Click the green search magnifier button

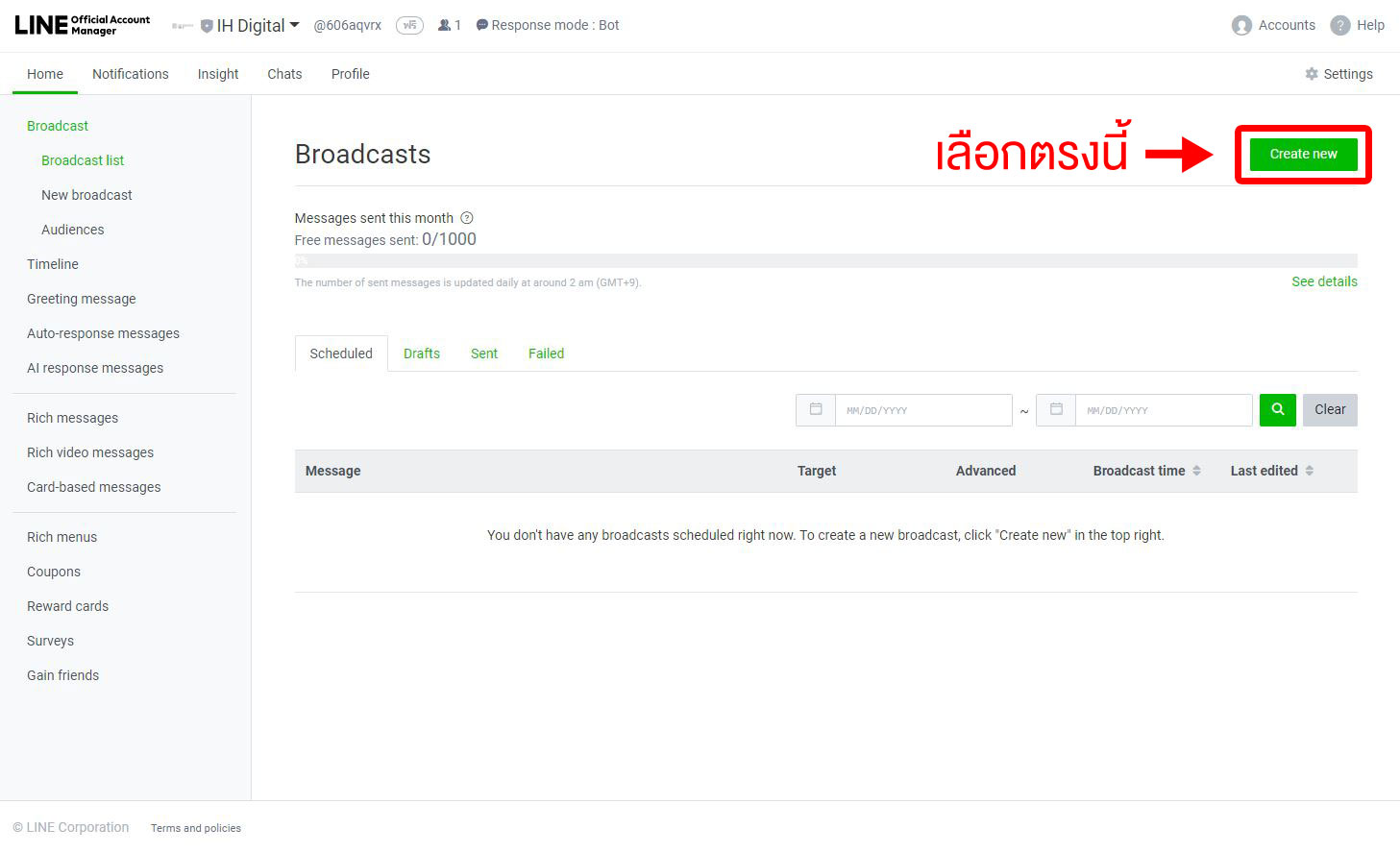tap(1277, 409)
